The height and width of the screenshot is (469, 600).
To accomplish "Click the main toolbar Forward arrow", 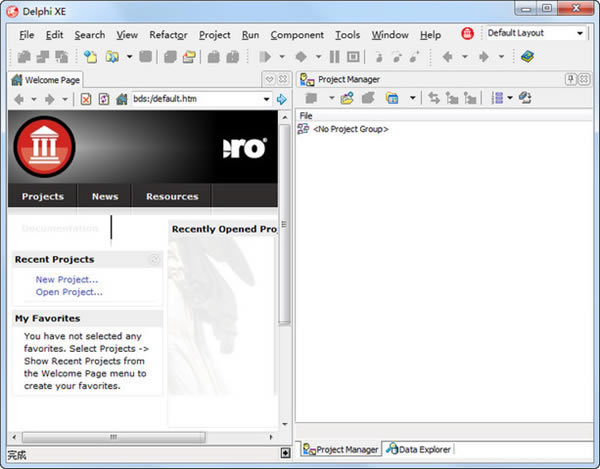I will (x=484, y=57).
